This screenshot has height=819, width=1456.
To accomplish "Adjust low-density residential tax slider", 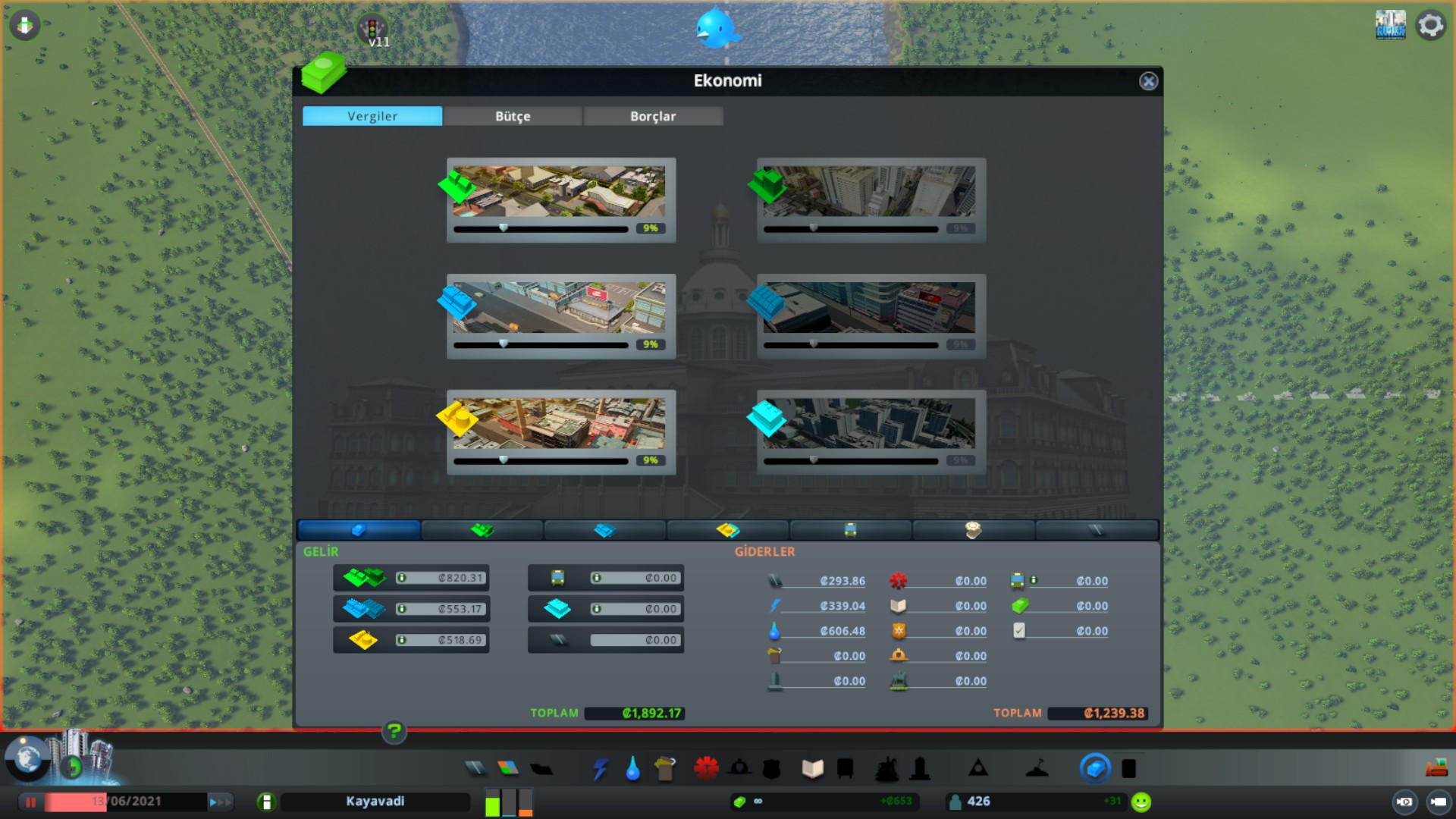I will [504, 228].
